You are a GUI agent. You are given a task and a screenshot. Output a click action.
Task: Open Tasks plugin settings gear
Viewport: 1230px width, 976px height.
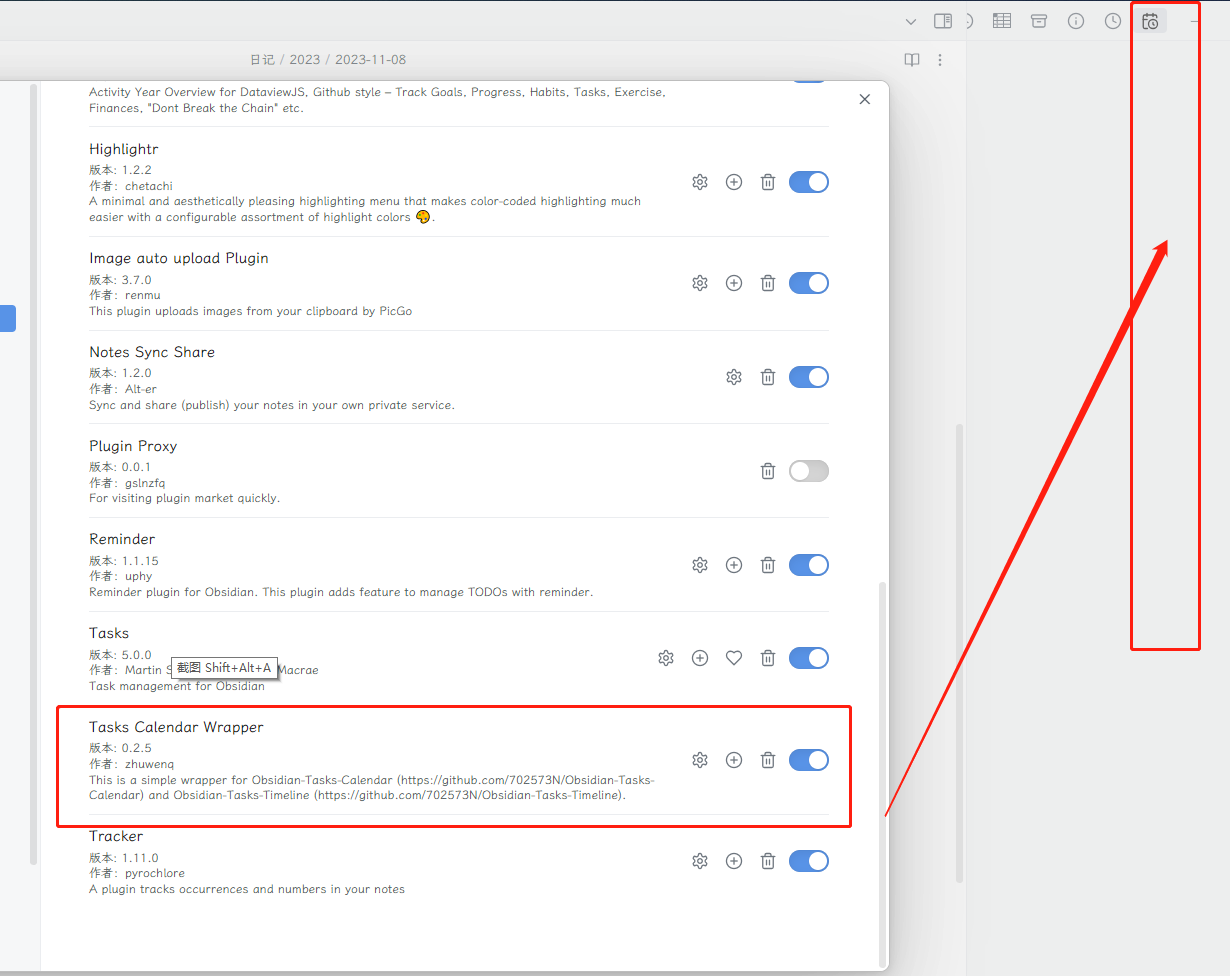pos(666,658)
